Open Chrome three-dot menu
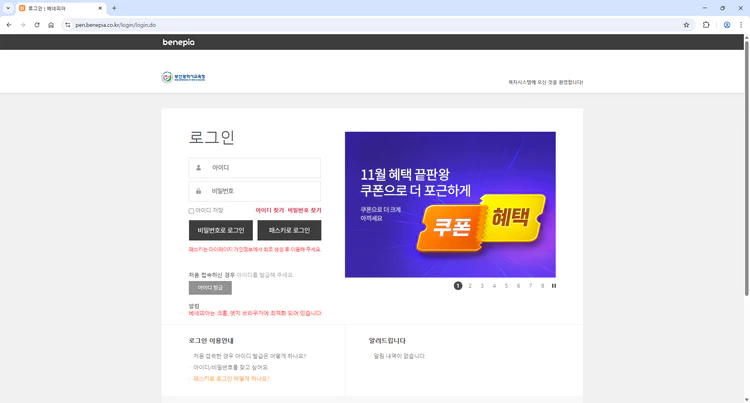 741,25
